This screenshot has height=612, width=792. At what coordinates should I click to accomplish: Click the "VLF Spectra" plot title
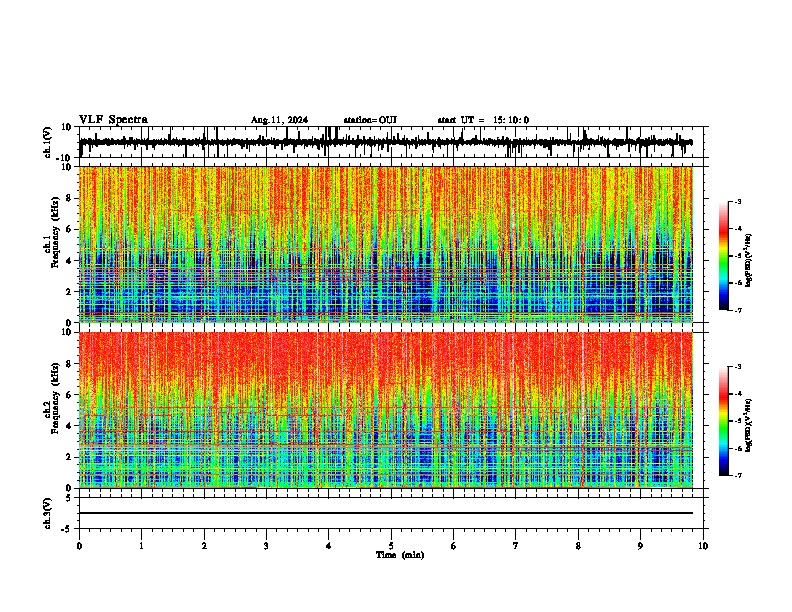(x=113, y=120)
